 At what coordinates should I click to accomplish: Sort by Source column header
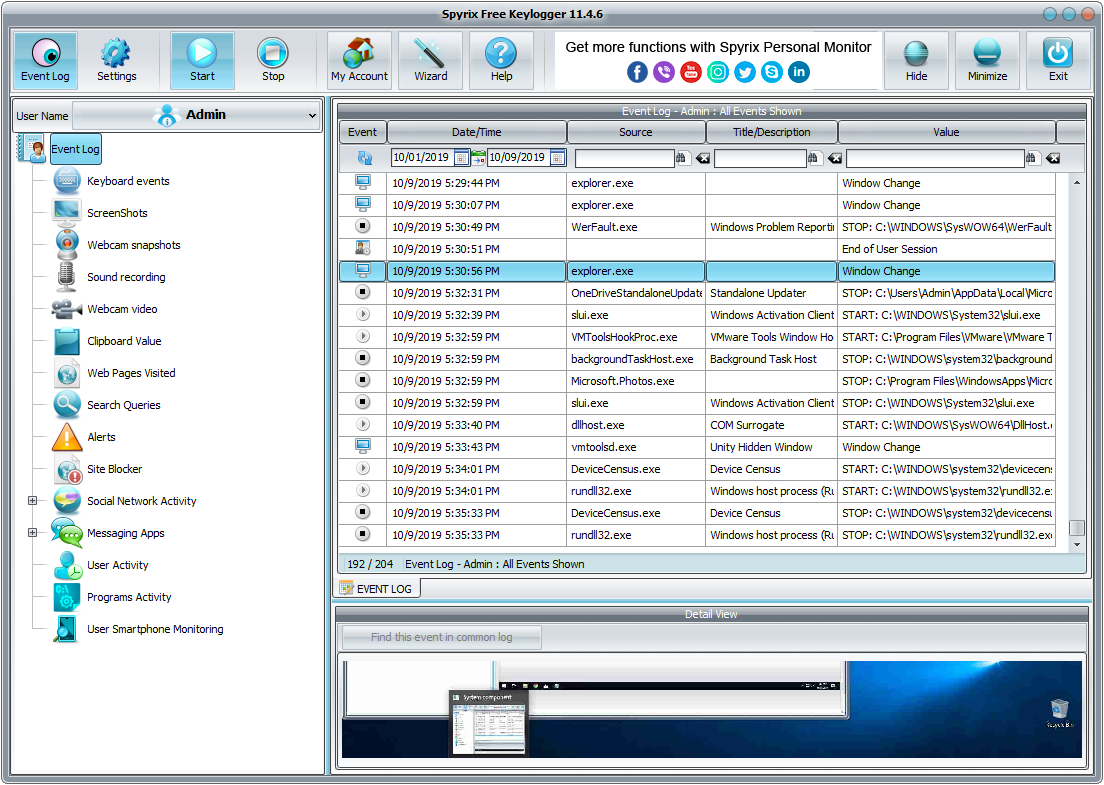(x=636, y=132)
